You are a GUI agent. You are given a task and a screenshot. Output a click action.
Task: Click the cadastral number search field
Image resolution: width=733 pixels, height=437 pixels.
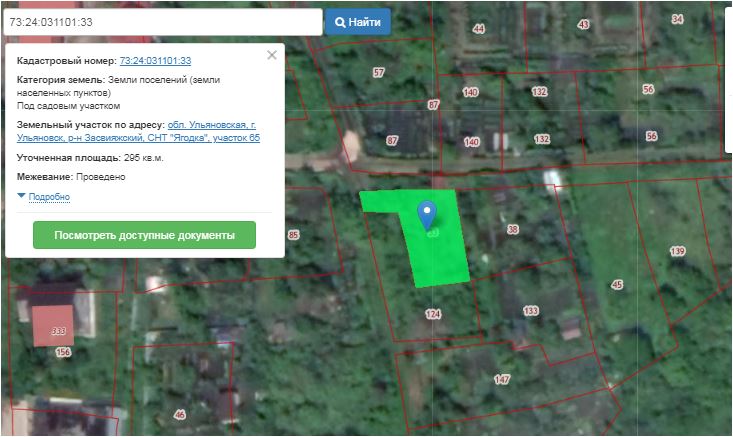[162, 22]
